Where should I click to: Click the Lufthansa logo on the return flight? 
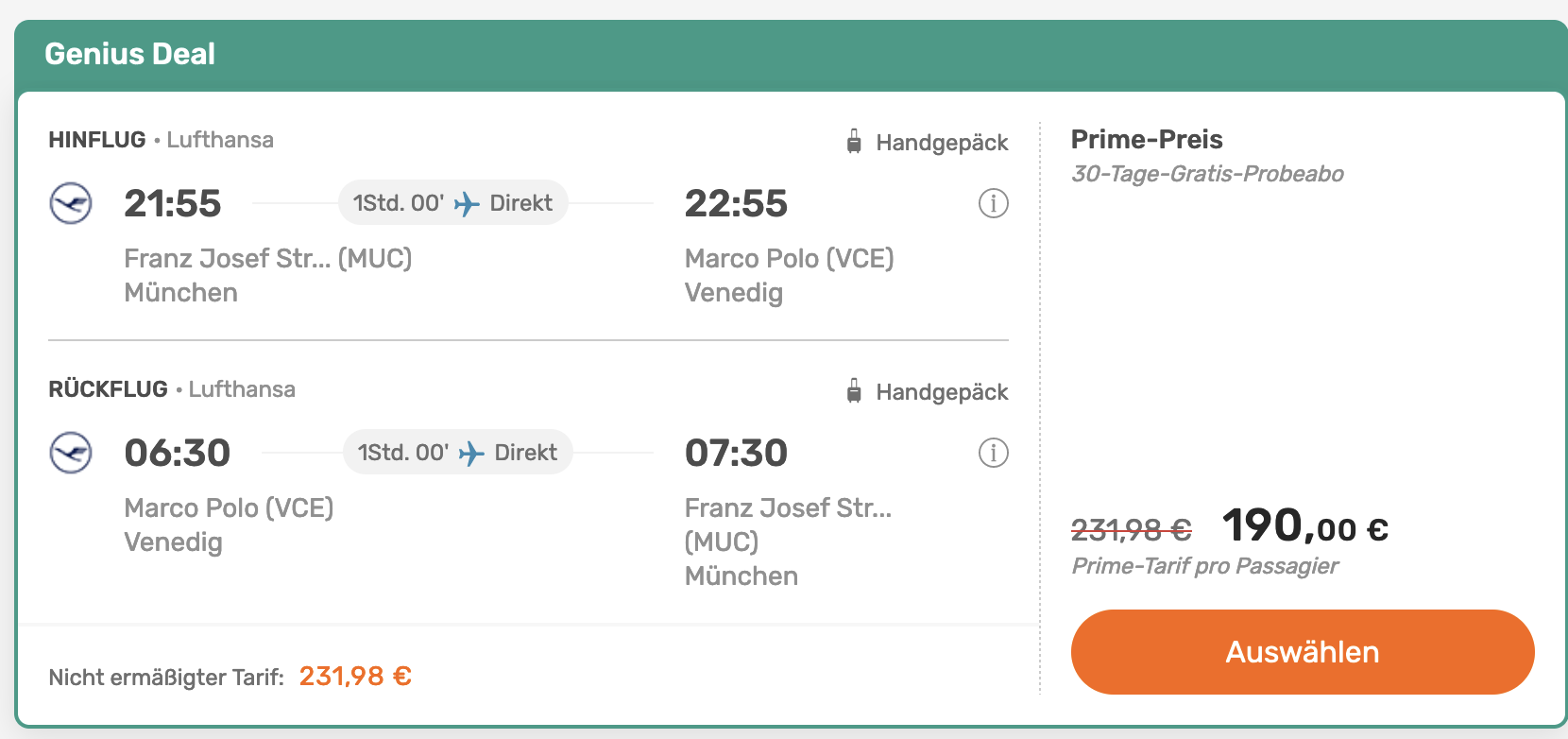click(x=71, y=453)
